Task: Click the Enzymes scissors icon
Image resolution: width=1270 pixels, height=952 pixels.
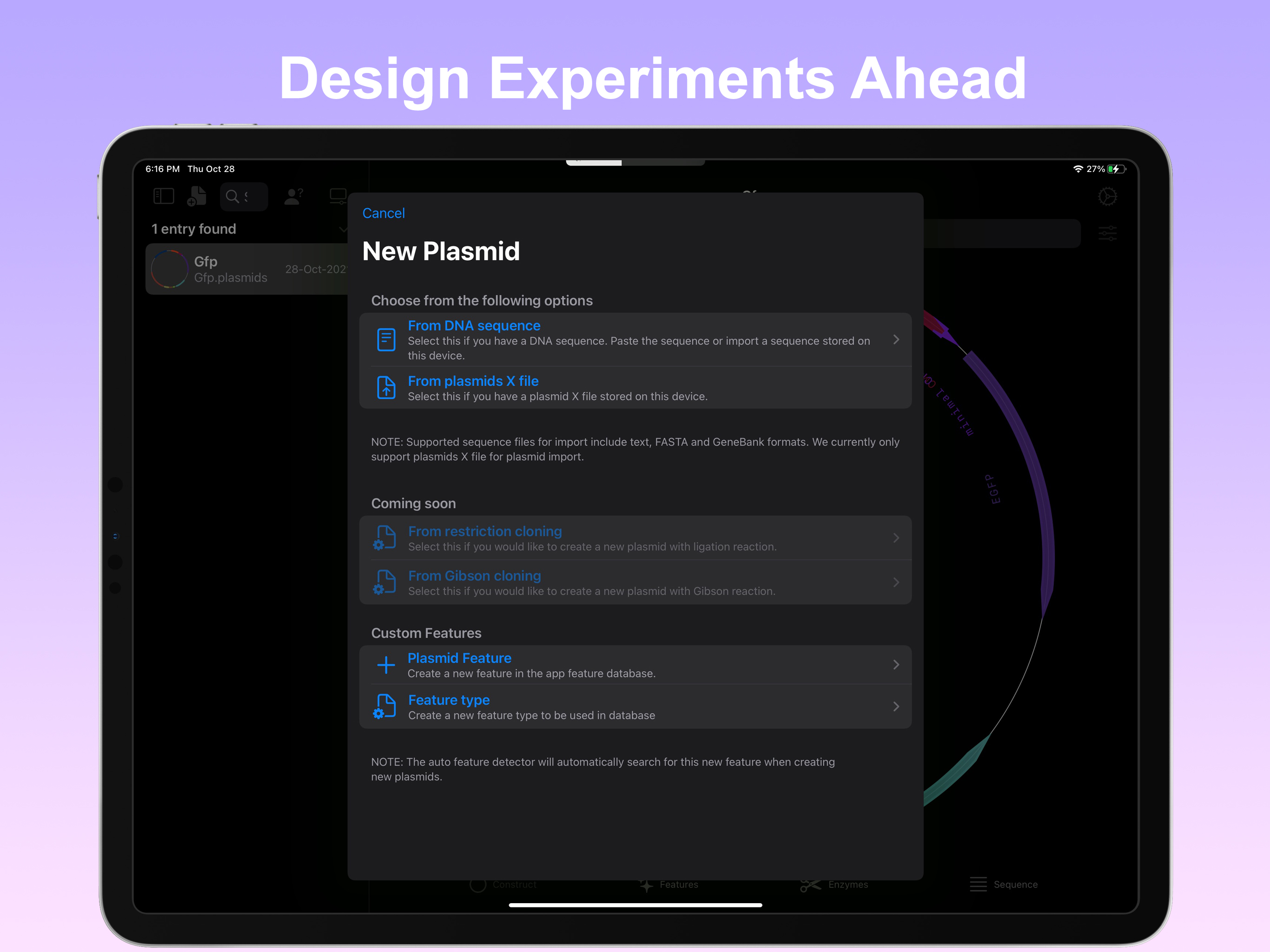Action: click(811, 885)
